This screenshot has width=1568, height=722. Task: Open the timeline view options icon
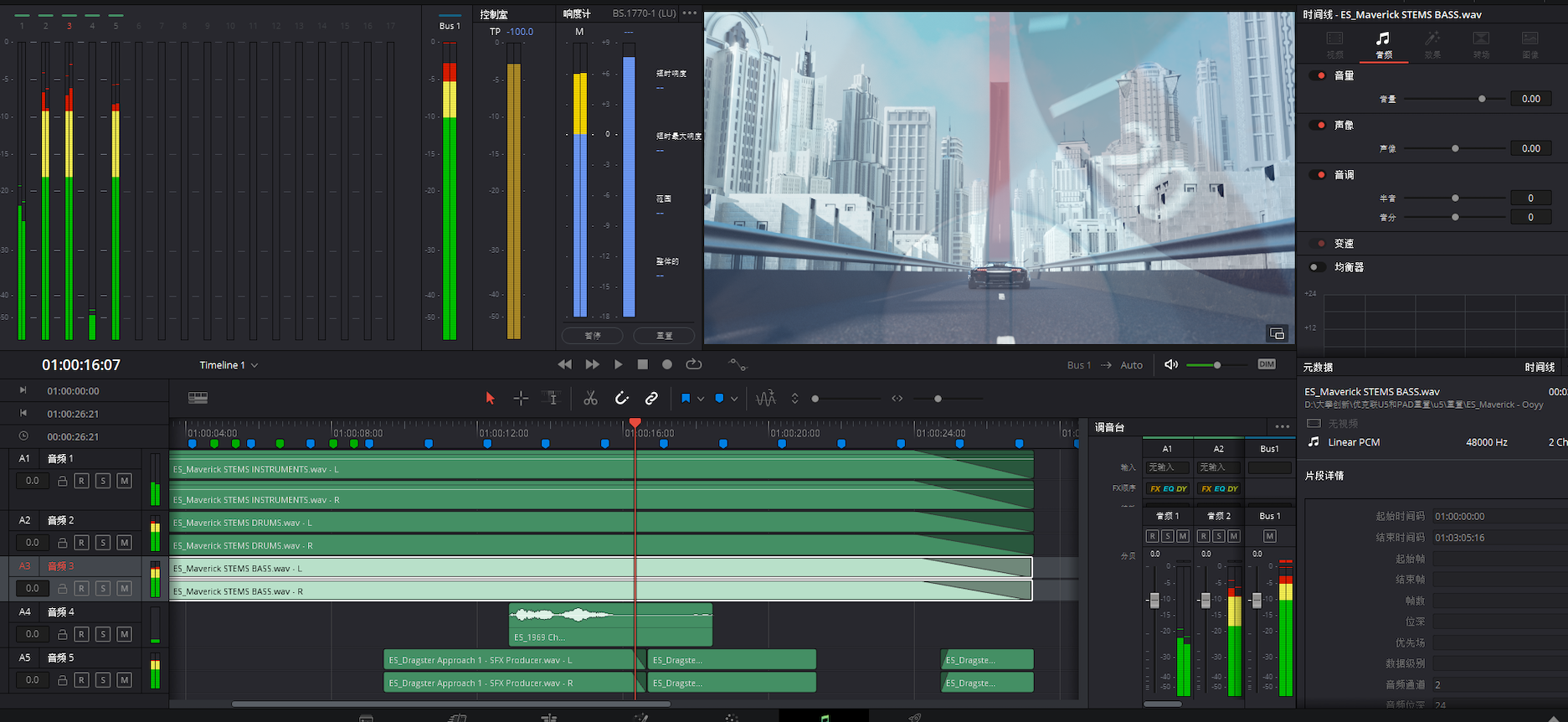click(198, 398)
